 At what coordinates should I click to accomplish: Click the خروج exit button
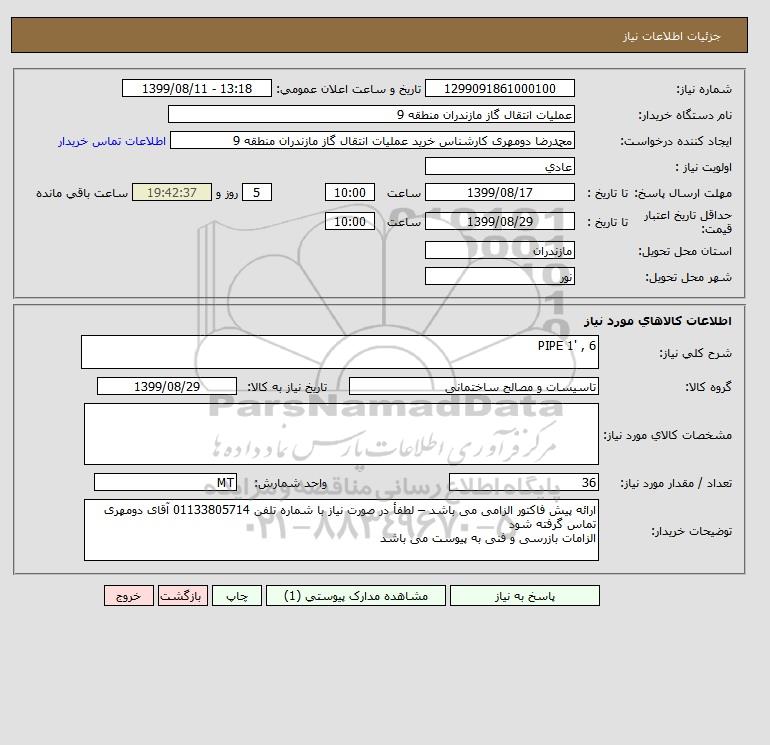129,596
